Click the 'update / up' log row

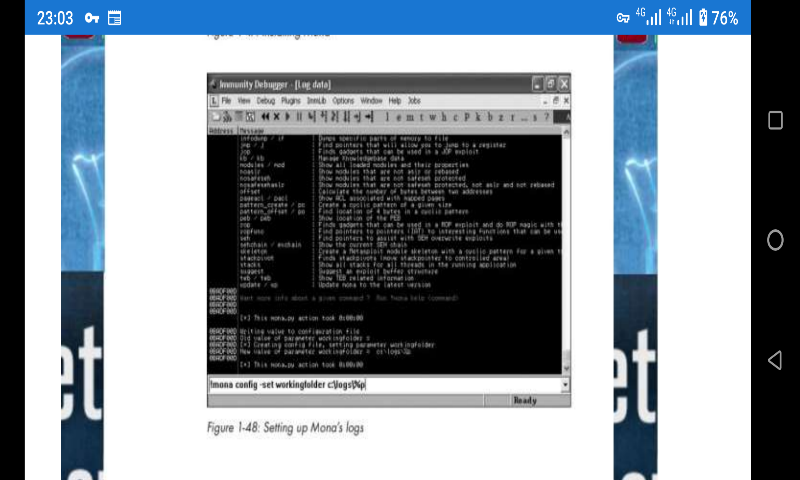[335, 285]
